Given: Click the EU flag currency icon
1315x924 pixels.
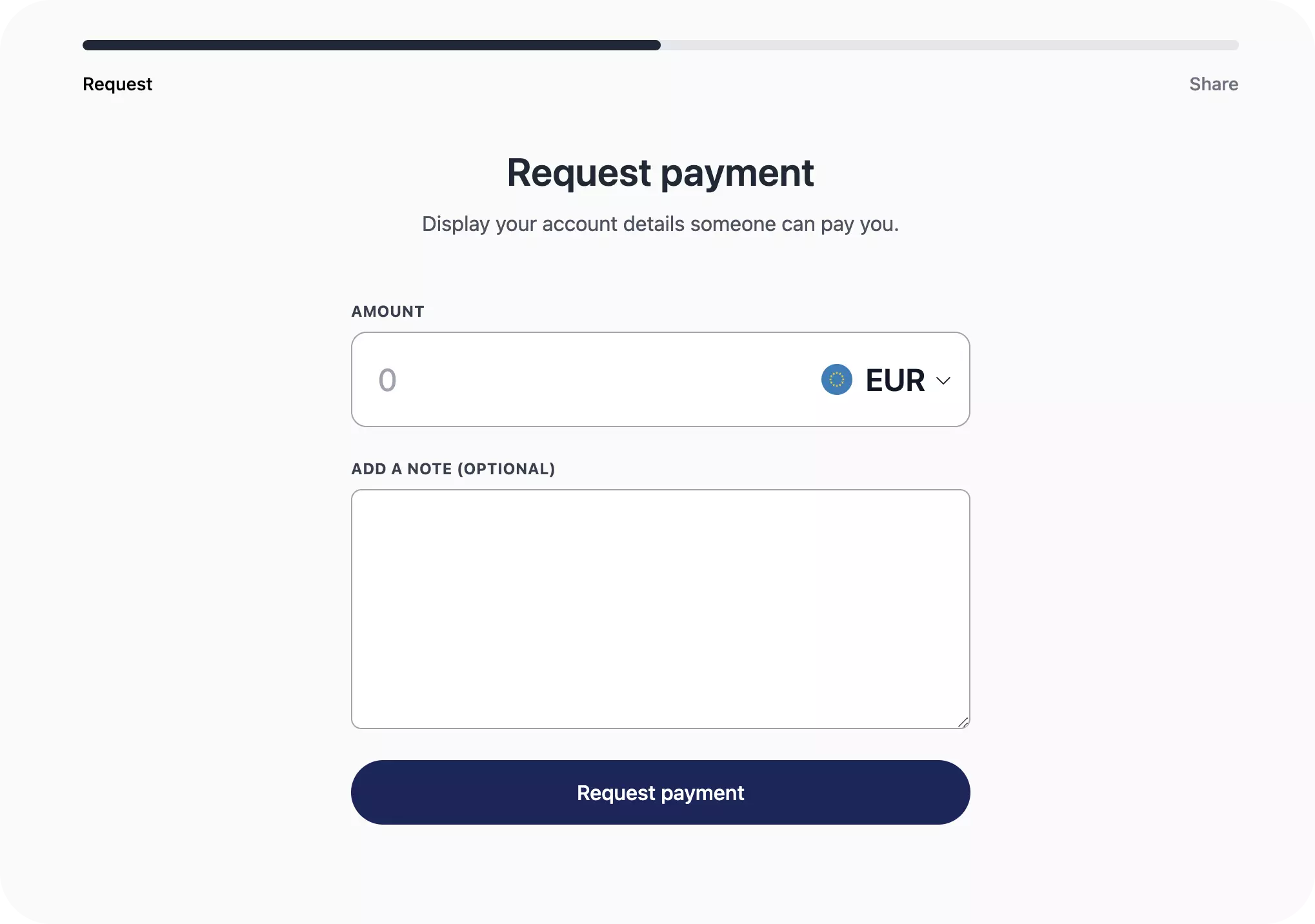Looking at the screenshot, I should point(836,379).
